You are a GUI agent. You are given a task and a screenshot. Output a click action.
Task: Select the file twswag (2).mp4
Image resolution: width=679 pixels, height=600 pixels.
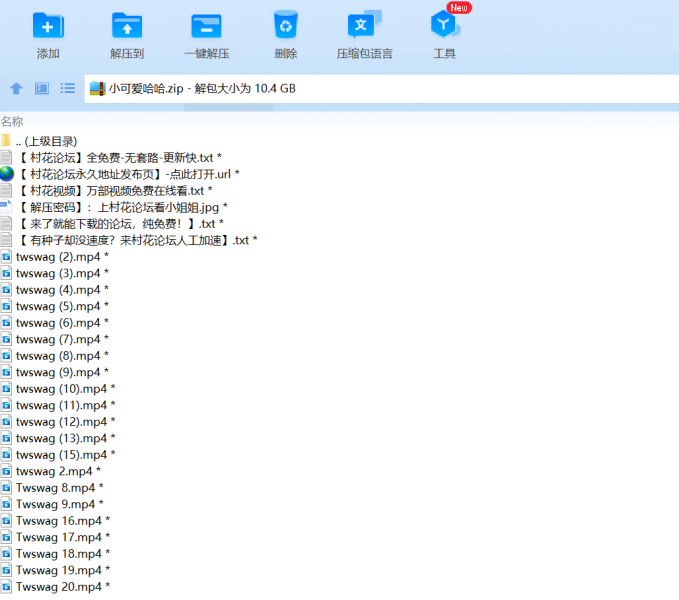[58, 257]
